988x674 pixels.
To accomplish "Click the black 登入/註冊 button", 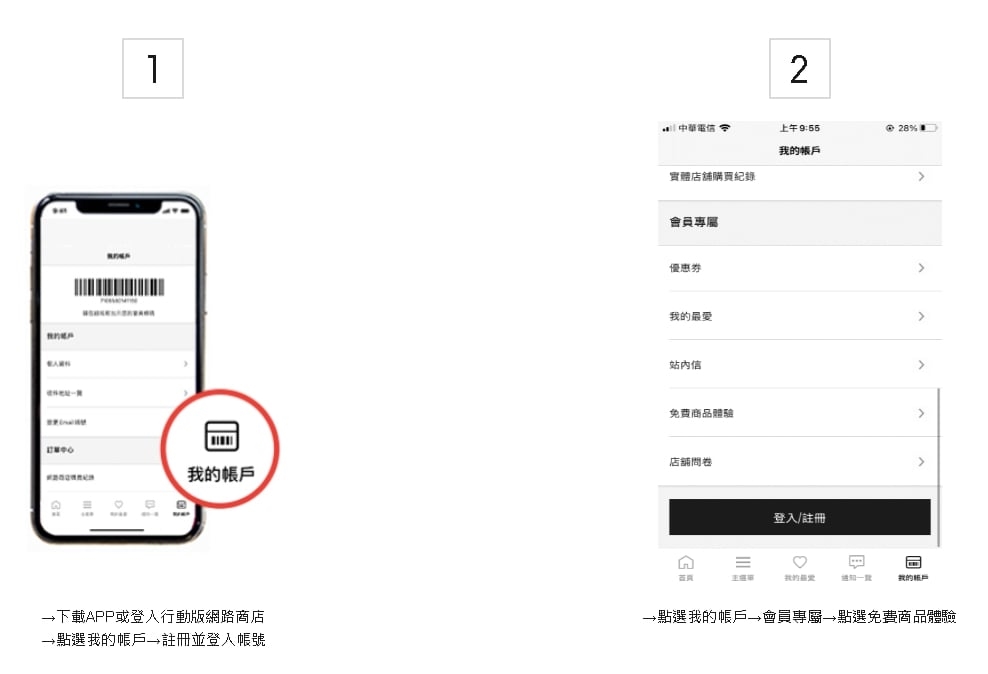I will [800, 517].
